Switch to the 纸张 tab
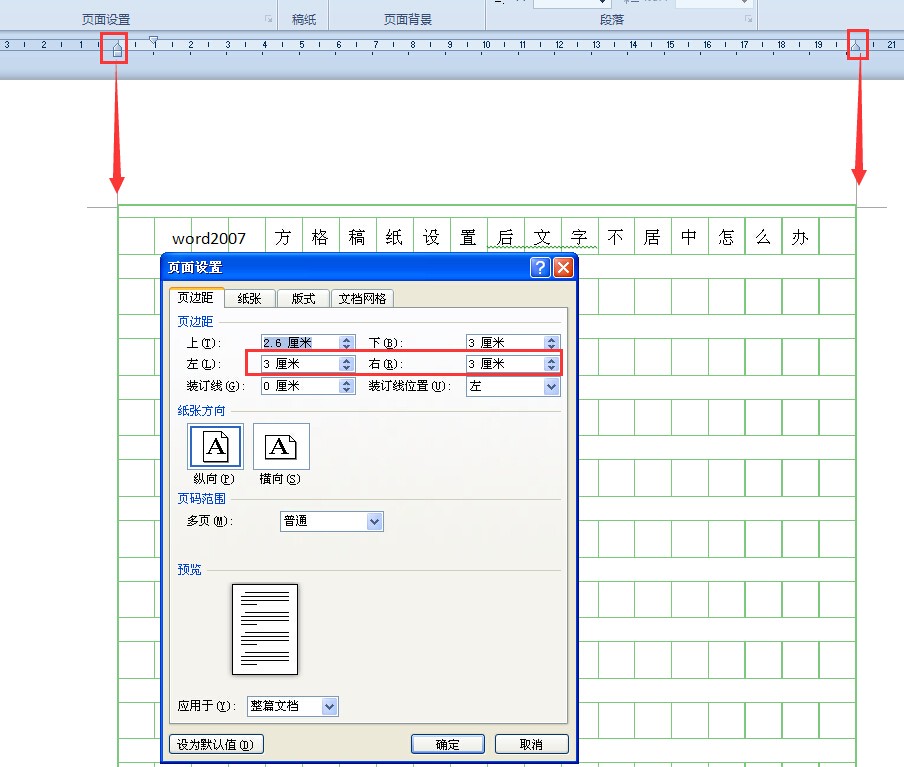Screen dimensions: 904x767 [250, 298]
